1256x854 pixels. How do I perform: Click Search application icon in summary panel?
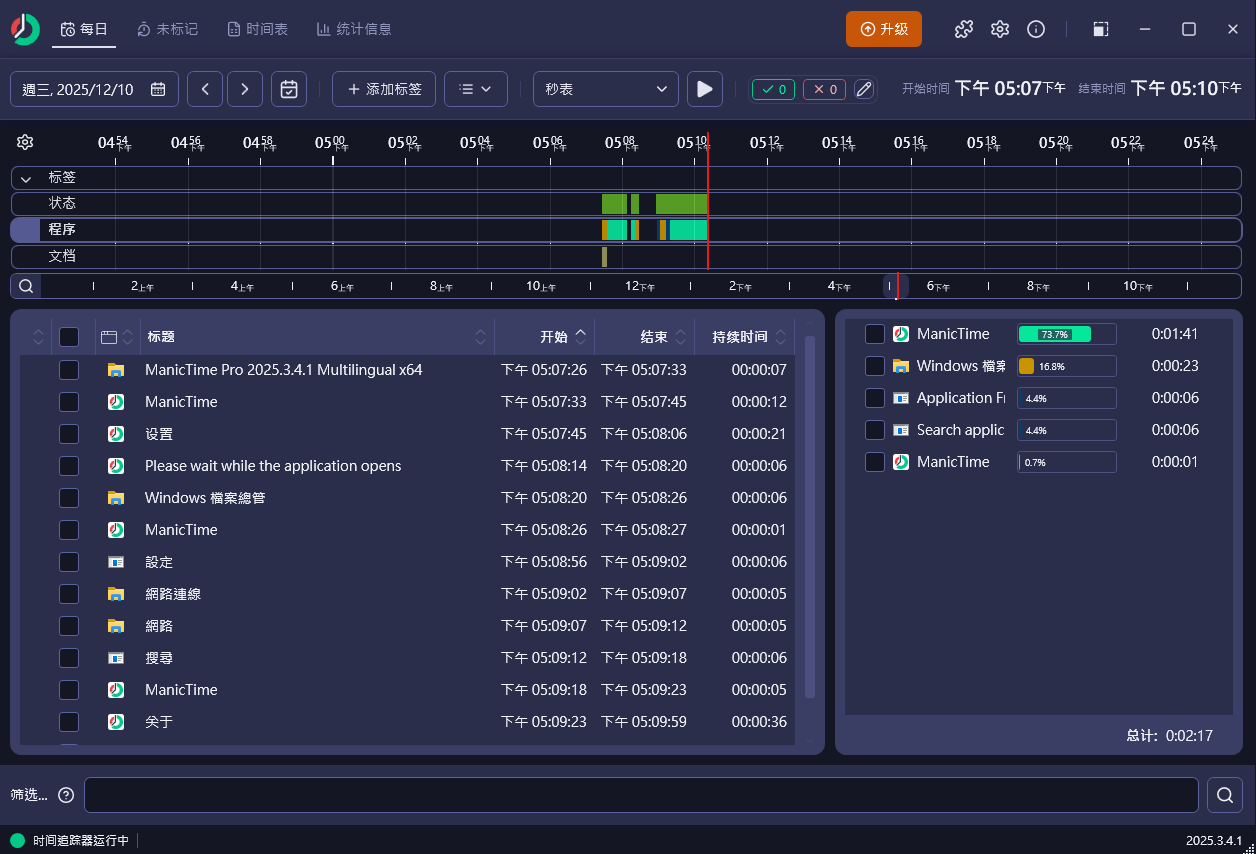pos(901,430)
